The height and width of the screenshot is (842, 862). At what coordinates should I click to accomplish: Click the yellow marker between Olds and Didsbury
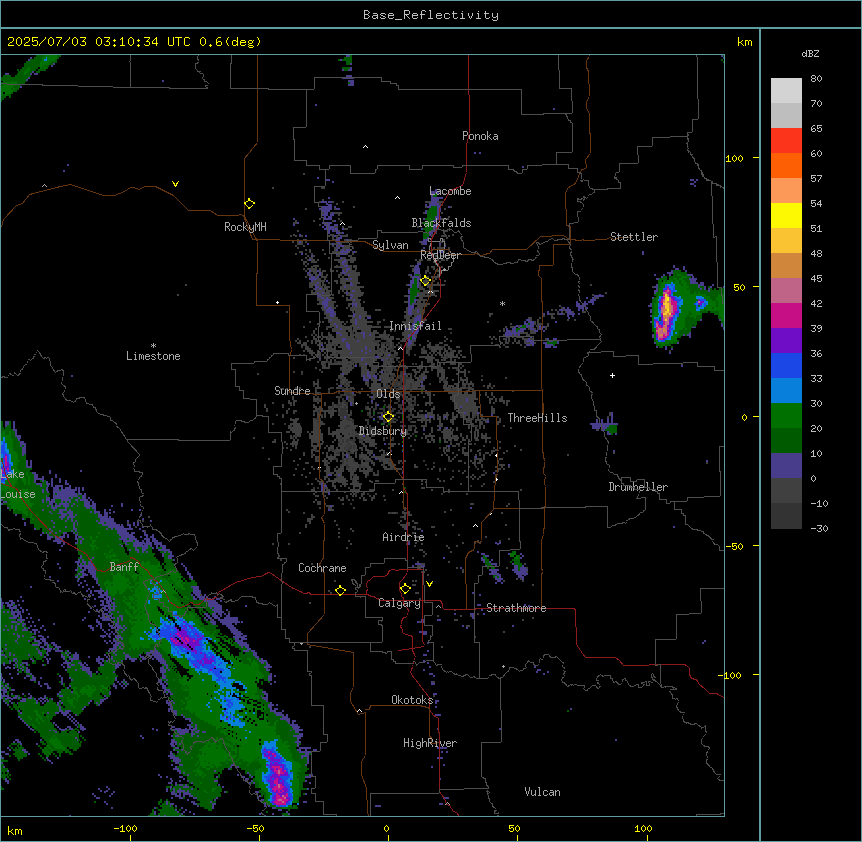tap(388, 417)
